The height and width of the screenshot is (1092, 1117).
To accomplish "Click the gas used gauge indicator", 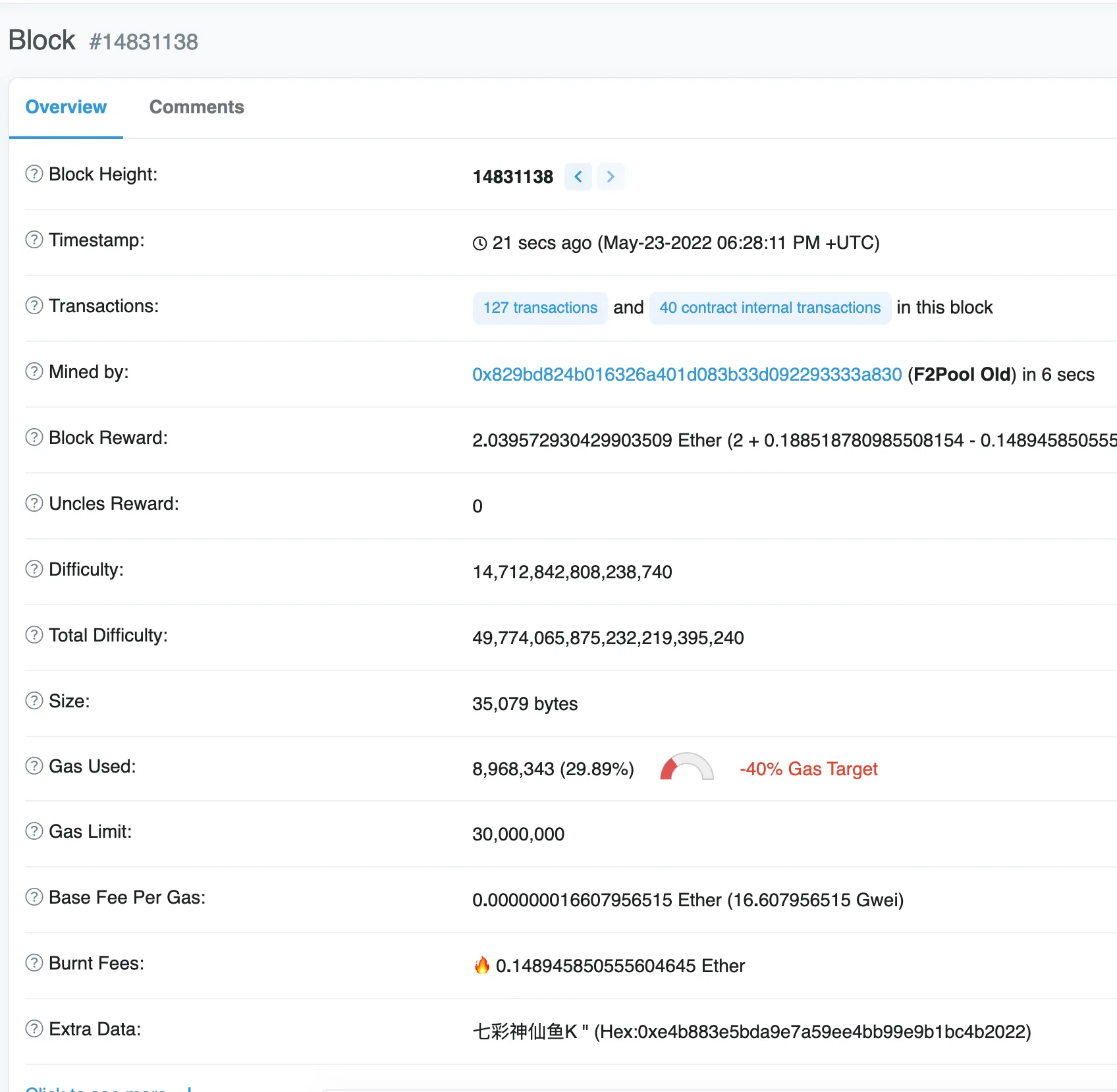I will click(x=686, y=768).
